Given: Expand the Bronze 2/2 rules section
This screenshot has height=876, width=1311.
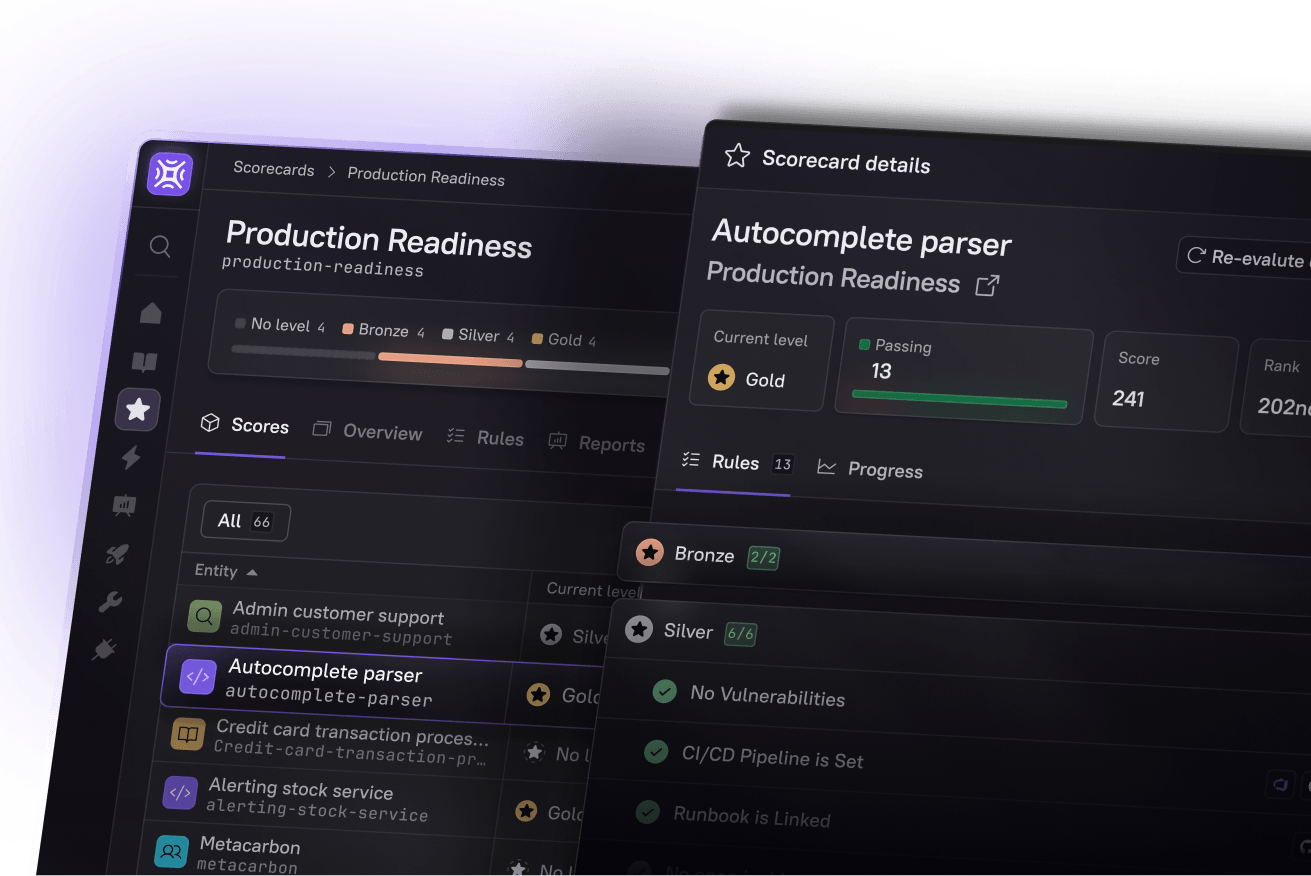Looking at the screenshot, I should pyautogui.click(x=705, y=555).
